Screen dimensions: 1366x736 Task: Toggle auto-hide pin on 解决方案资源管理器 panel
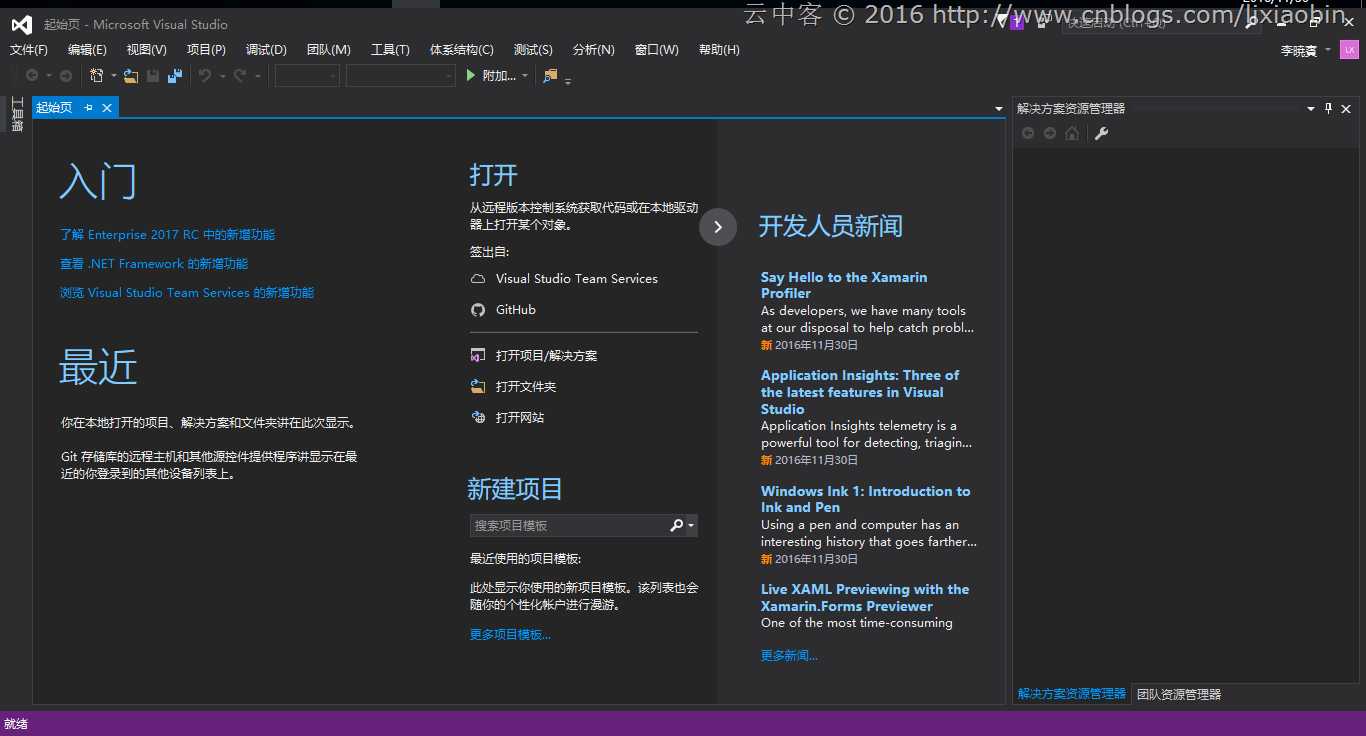click(1328, 108)
